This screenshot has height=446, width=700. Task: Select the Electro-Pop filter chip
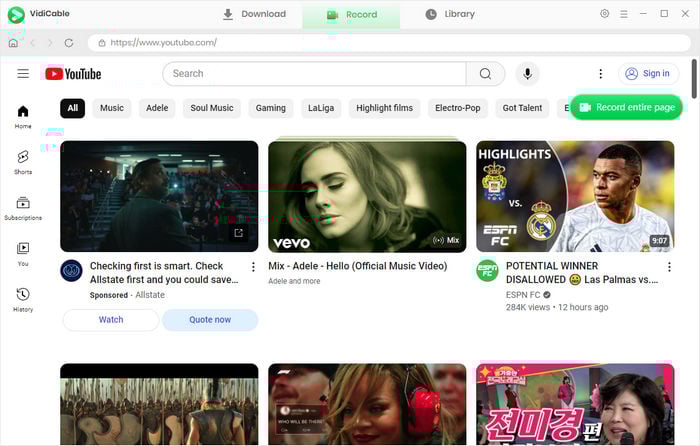click(x=458, y=108)
